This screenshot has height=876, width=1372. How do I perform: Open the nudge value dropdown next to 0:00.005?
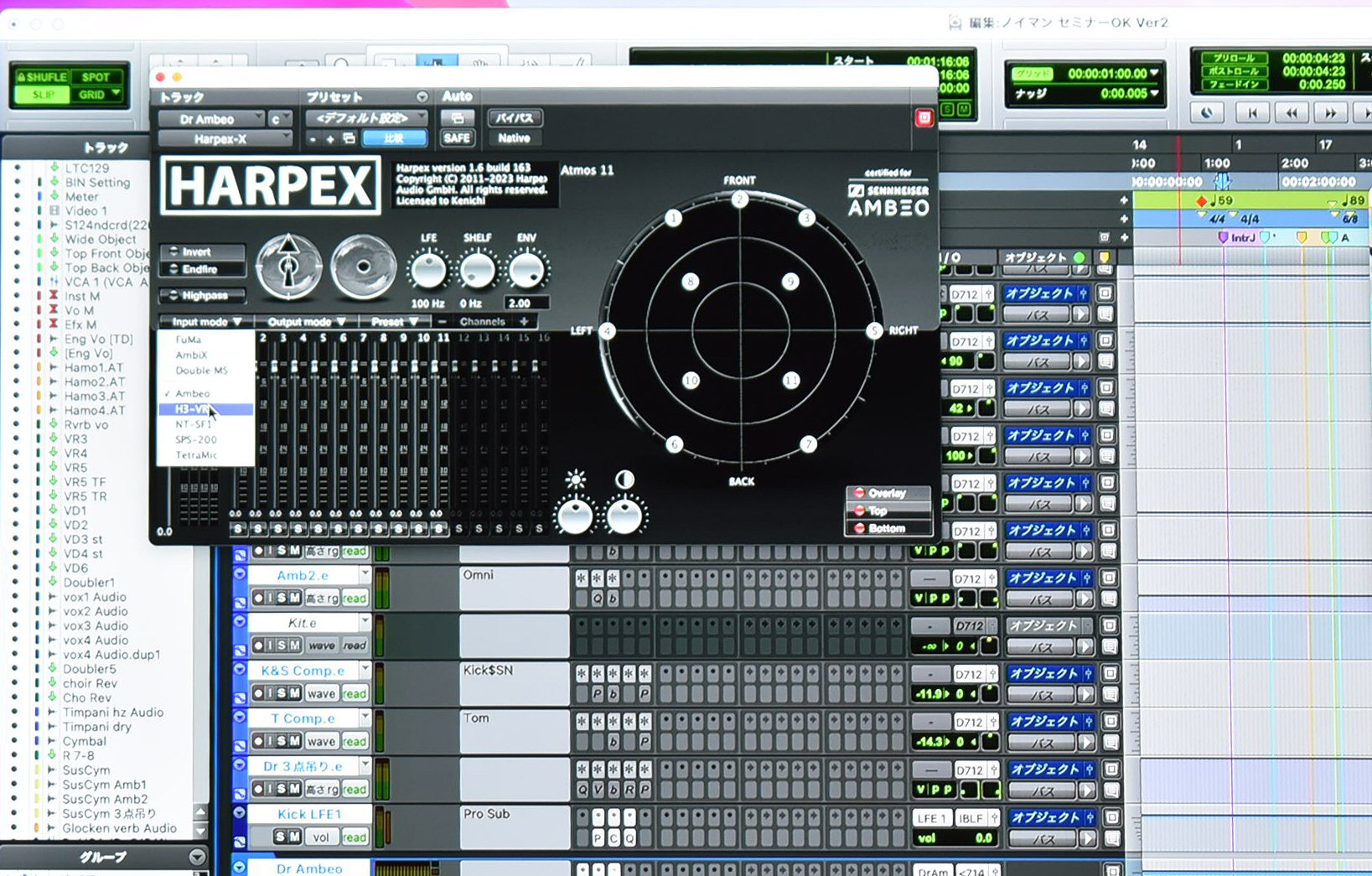pyautogui.click(x=1155, y=94)
